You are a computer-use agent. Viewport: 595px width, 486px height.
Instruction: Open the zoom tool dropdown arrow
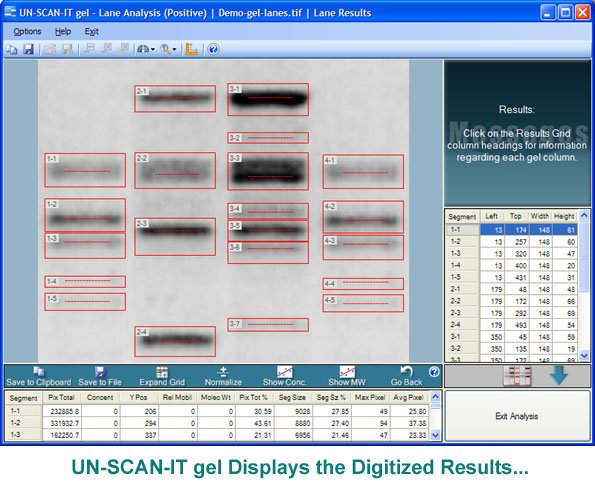pos(174,49)
